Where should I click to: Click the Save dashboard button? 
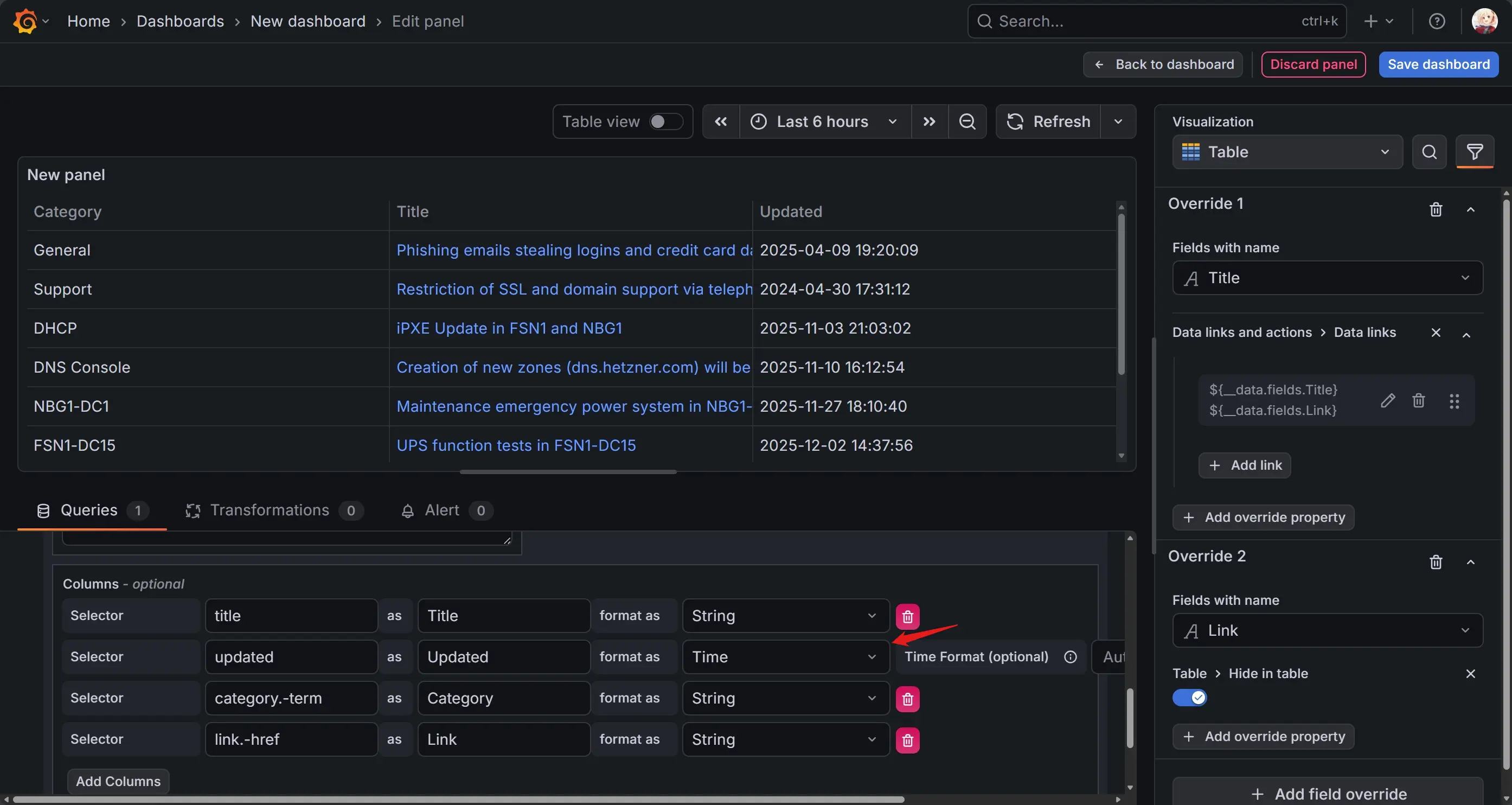(1438, 65)
